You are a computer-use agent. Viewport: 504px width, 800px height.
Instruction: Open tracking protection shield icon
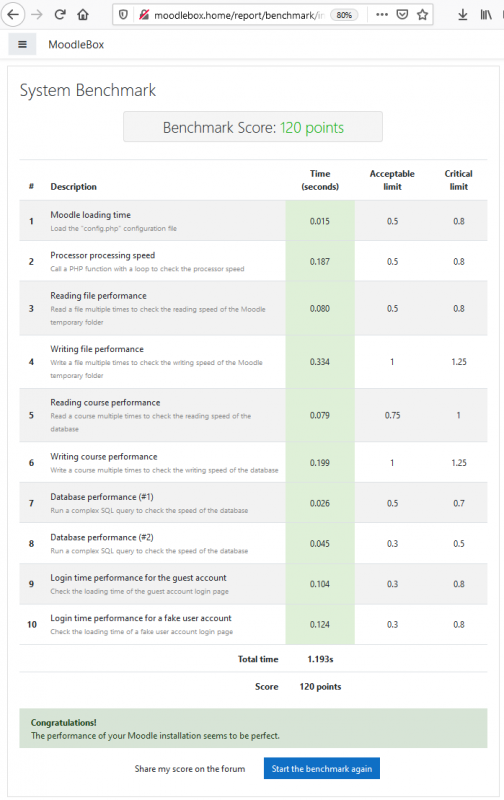click(123, 15)
